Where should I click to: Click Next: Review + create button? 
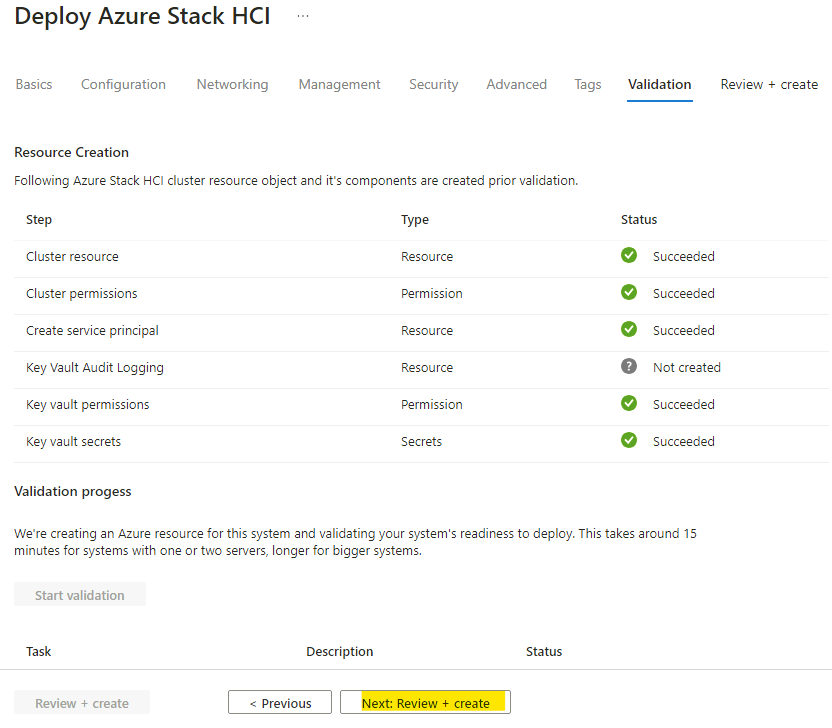(425, 703)
